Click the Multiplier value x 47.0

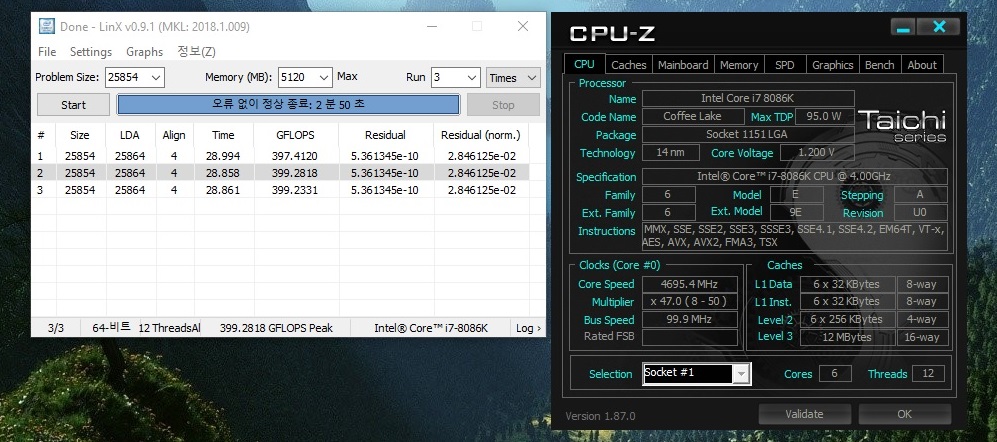click(x=689, y=301)
